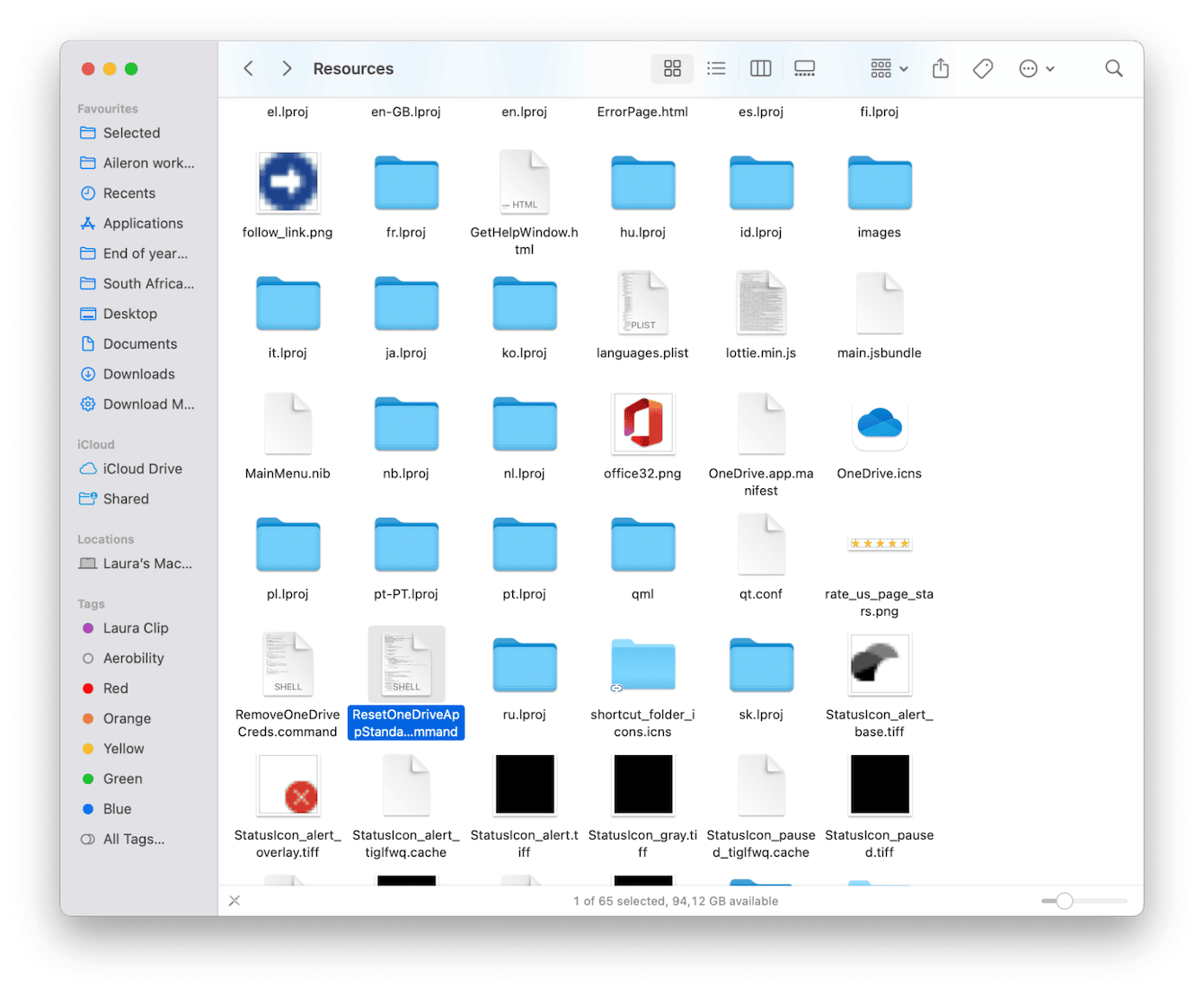The width and height of the screenshot is (1204, 996).
Task: Open the group-by dropdown in the toolbar
Action: 887,68
